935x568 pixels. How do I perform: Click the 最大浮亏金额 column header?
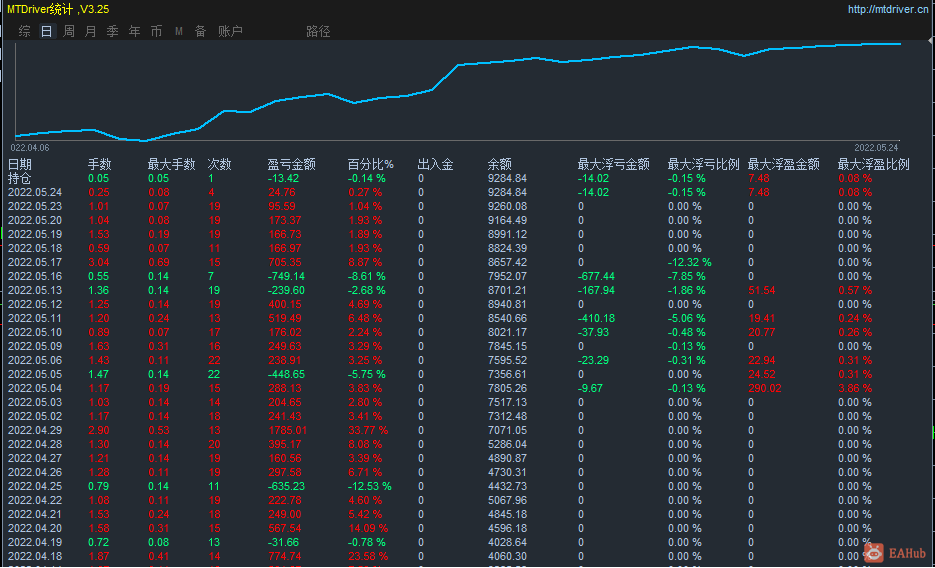pyautogui.click(x=614, y=164)
